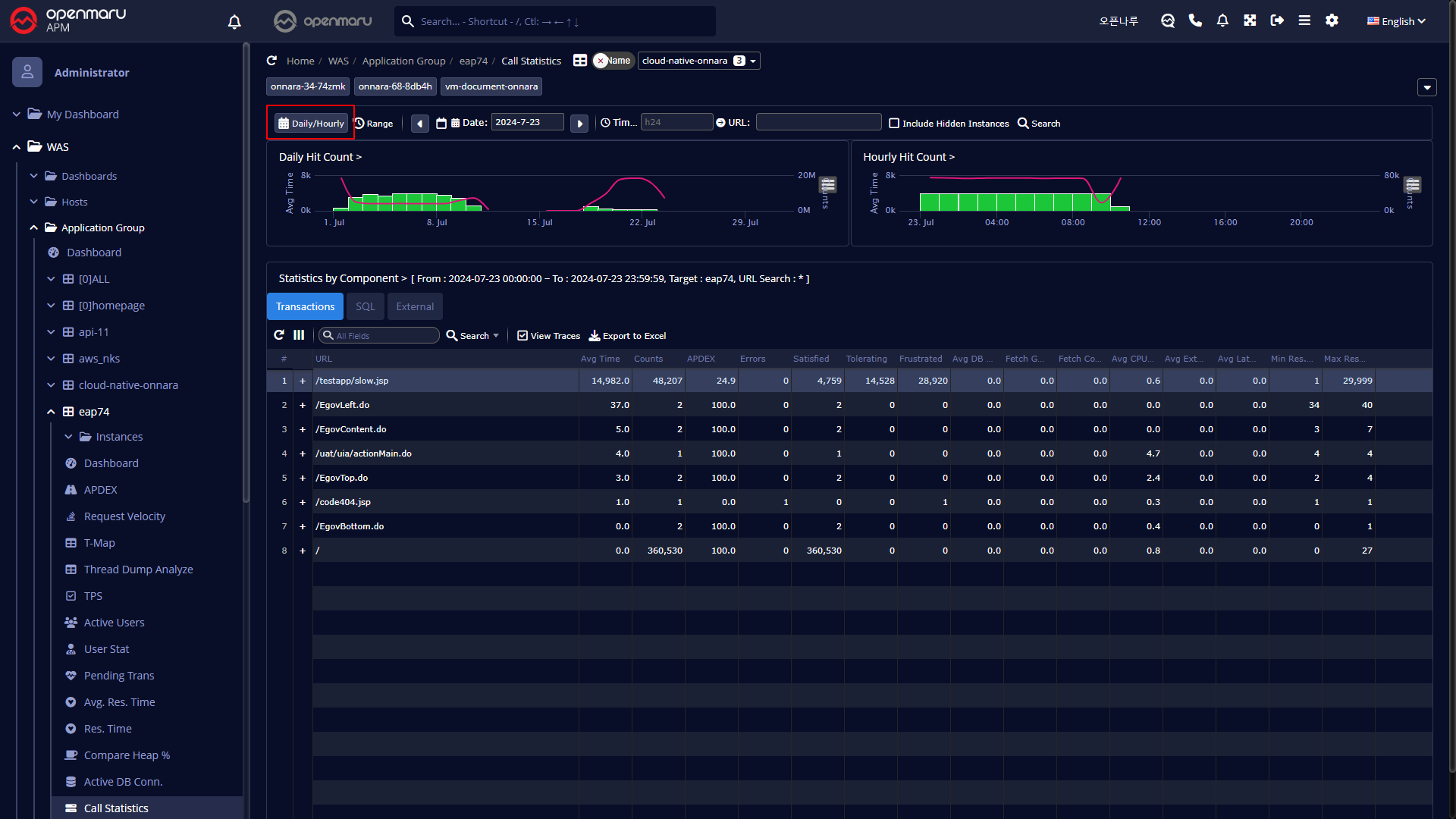Switch to the External tab
The image size is (1456, 819).
[x=415, y=306]
